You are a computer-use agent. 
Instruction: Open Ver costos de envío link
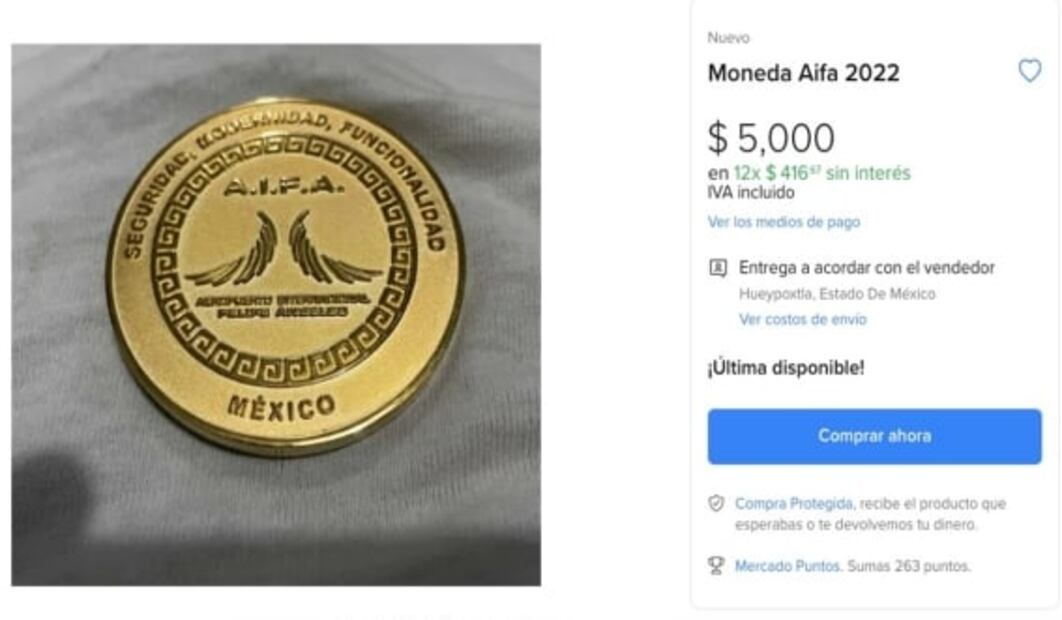(x=803, y=319)
